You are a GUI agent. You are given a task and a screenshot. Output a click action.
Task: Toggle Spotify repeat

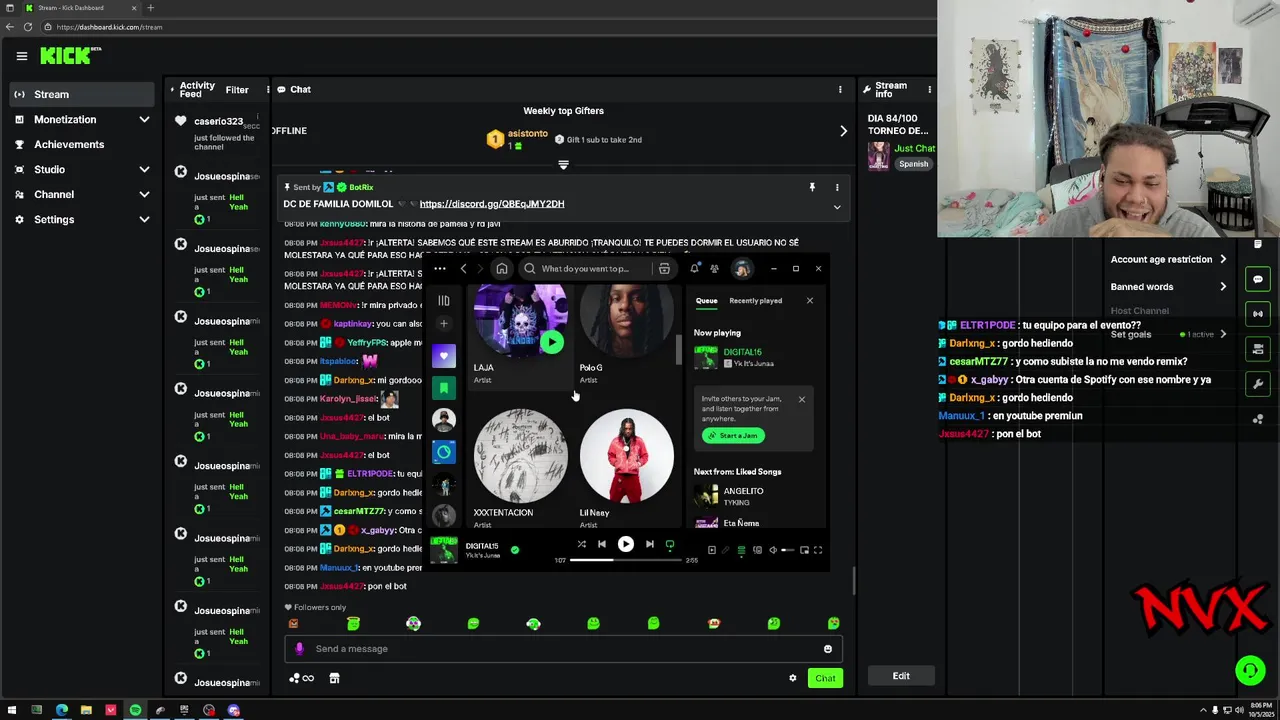click(670, 544)
